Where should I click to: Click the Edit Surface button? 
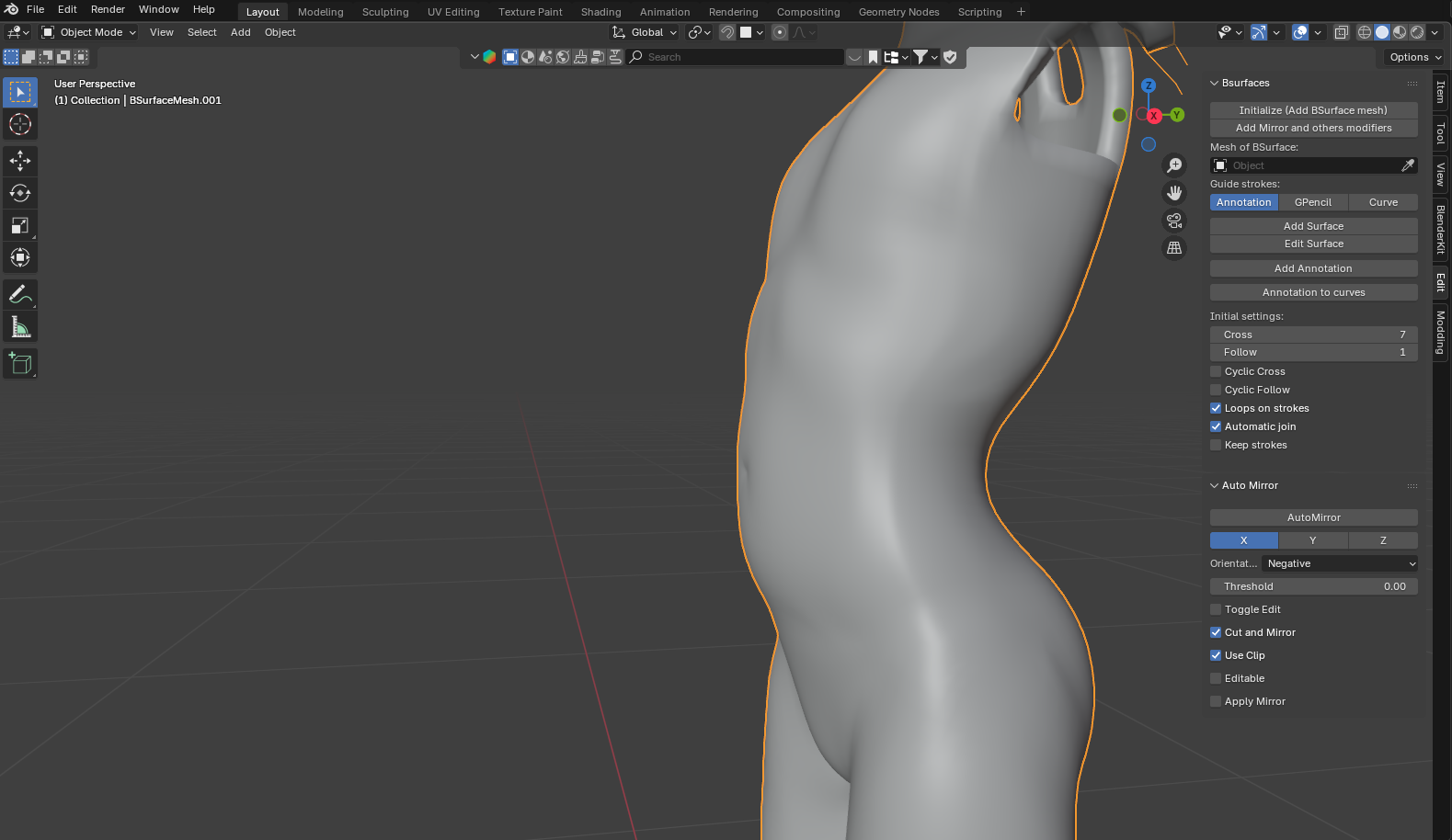coord(1313,244)
